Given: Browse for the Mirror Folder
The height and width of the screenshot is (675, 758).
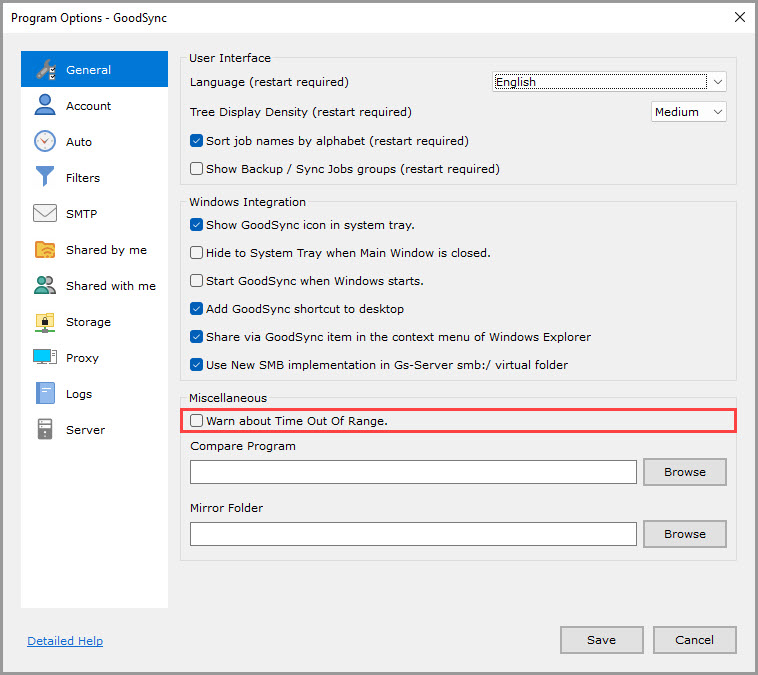Looking at the screenshot, I should point(685,534).
